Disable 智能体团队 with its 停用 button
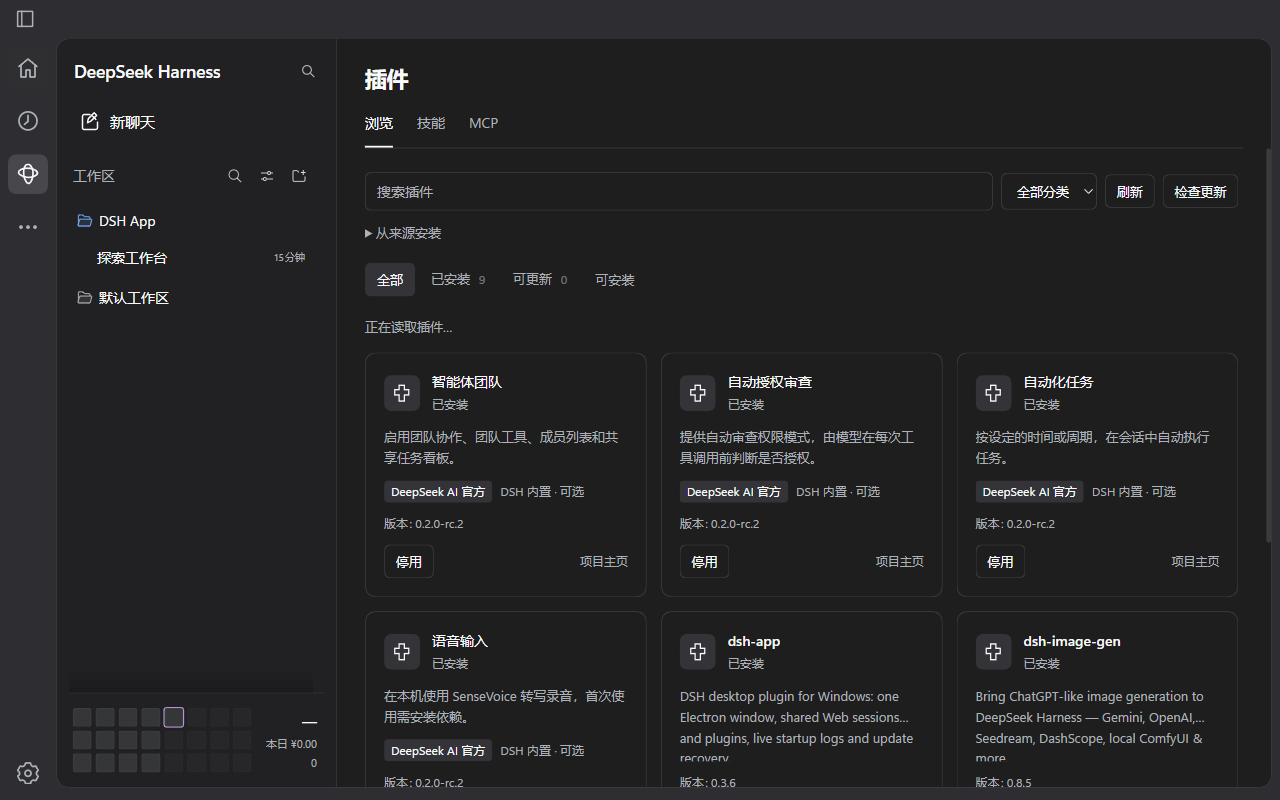The image size is (1280, 800). tap(409, 562)
